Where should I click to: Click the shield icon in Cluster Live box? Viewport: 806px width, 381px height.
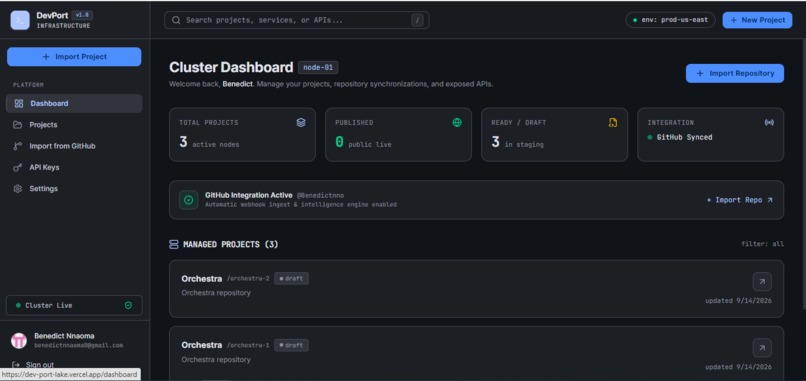tap(129, 305)
